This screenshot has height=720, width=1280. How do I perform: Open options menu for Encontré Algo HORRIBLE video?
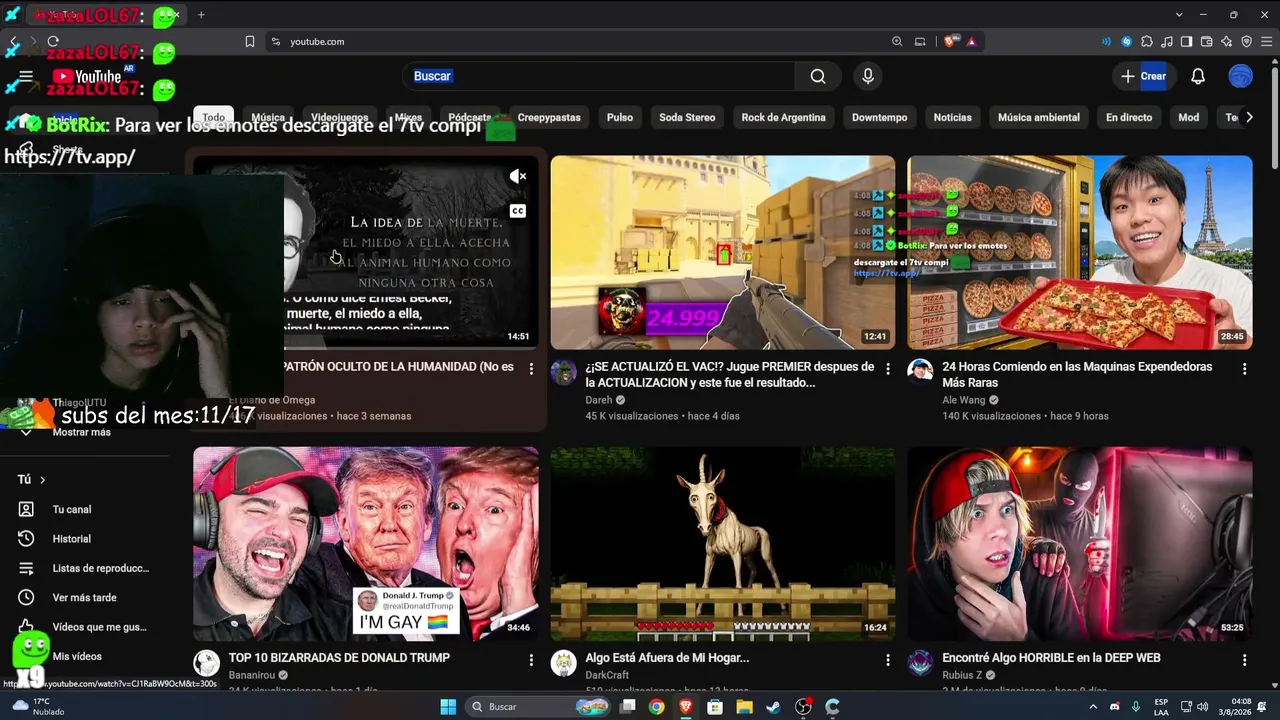[1245, 660]
